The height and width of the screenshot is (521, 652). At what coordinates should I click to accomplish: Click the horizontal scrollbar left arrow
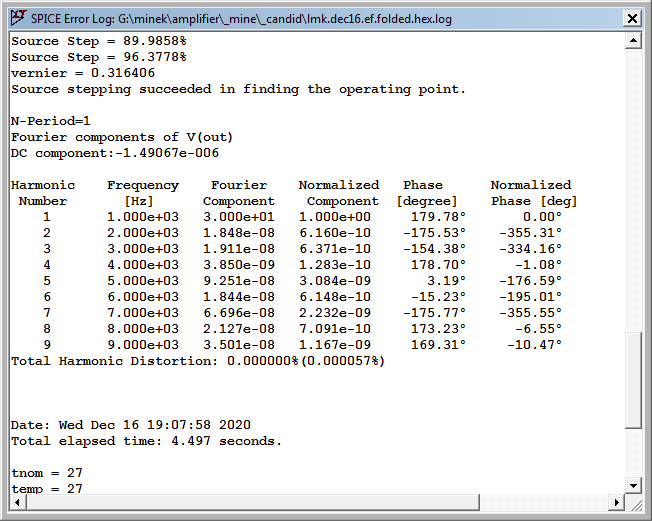(18, 502)
